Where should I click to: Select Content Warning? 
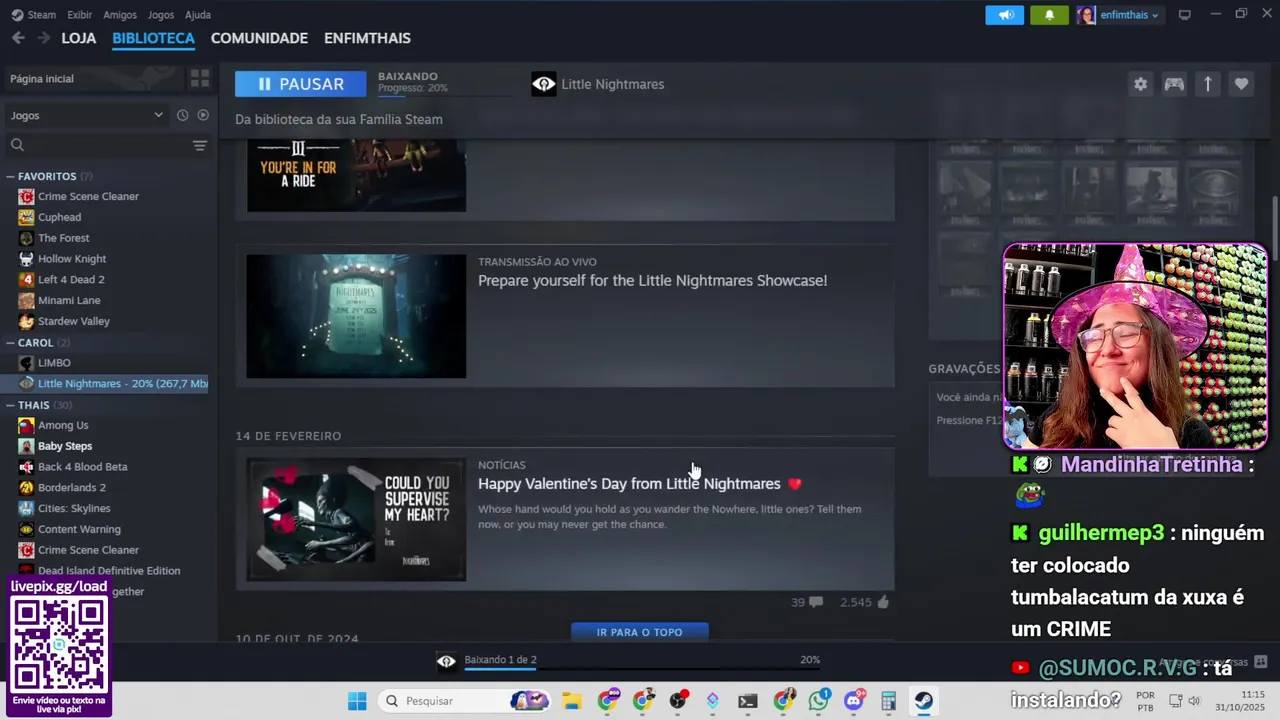pos(79,529)
